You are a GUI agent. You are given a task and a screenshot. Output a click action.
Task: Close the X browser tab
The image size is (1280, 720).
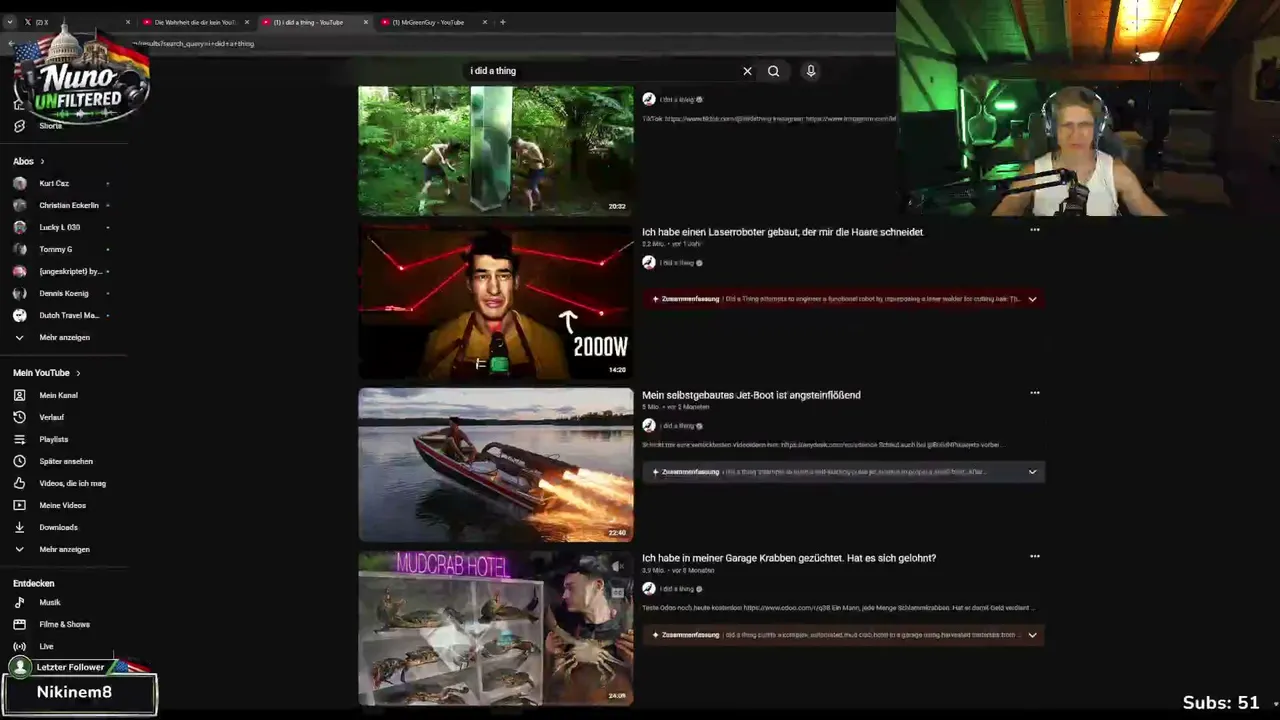pyautogui.click(x=128, y=22)
